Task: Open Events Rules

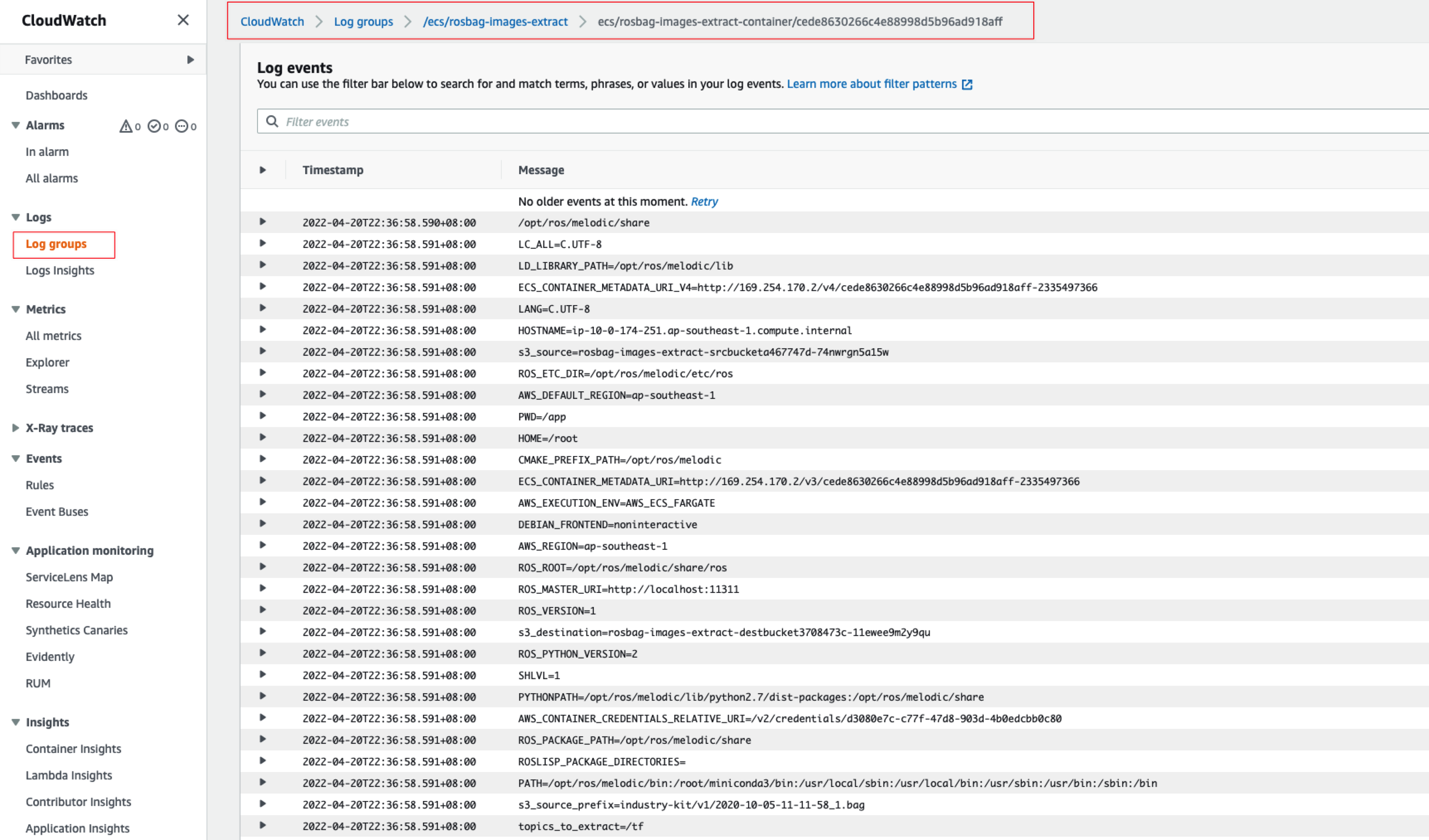Action: [x=40, y=485]
